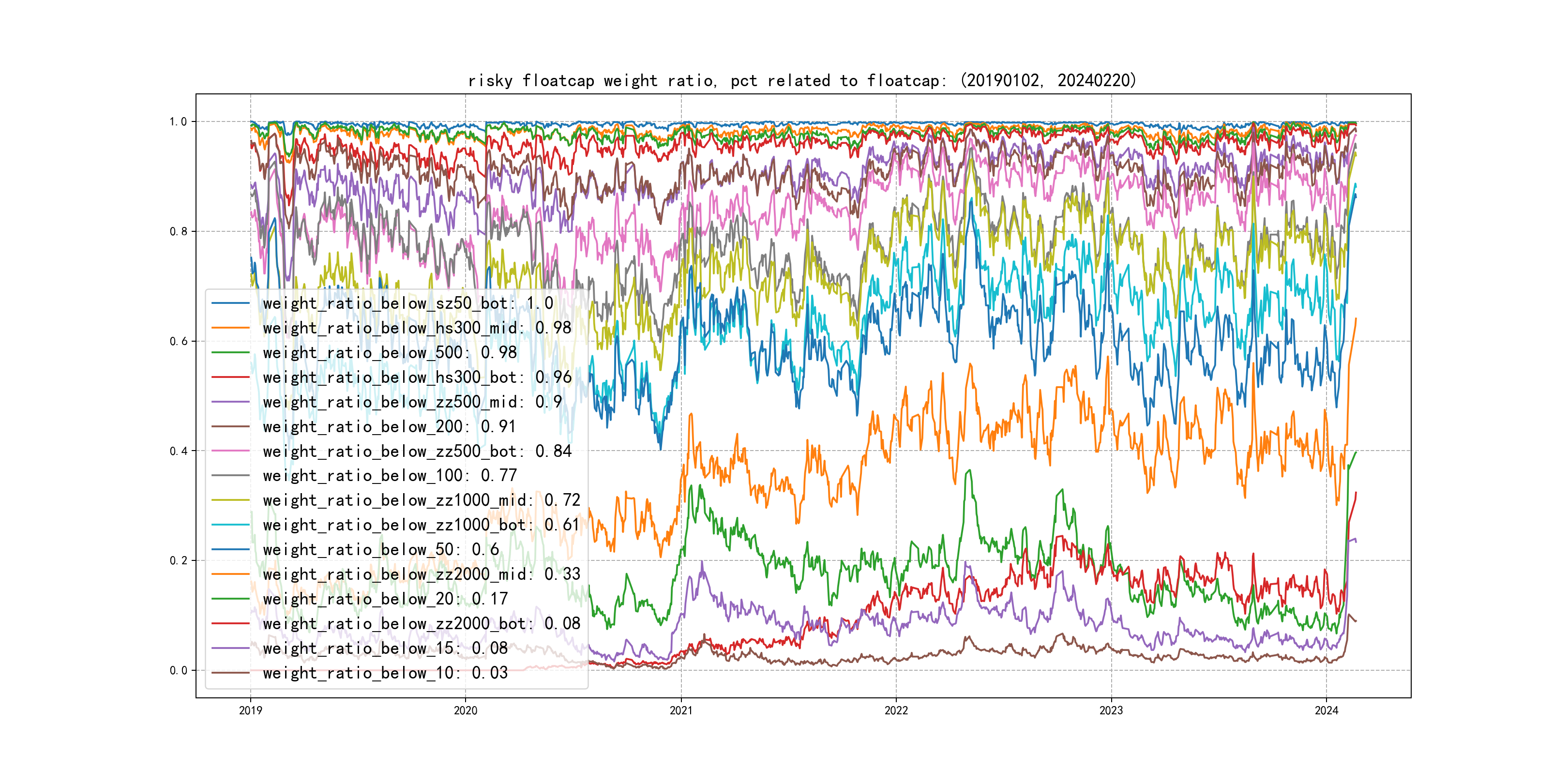Select legend entry weight_ratio_below_zz2000_mid

(x=421, y=574)
